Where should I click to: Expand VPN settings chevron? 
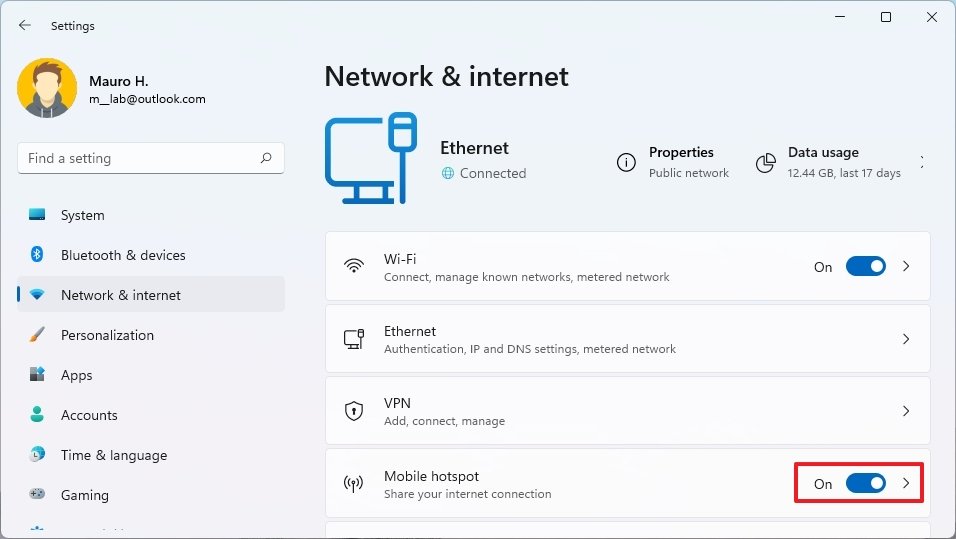[x=906, y=411]
